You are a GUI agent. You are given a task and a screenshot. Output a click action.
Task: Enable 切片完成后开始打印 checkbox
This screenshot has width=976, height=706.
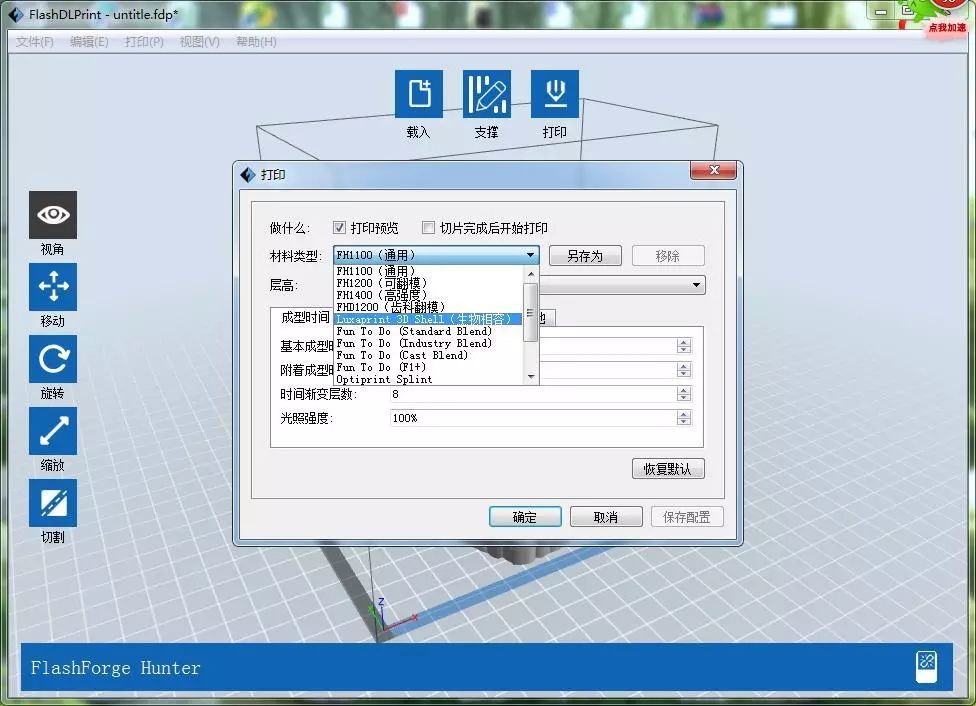(428, 228)
